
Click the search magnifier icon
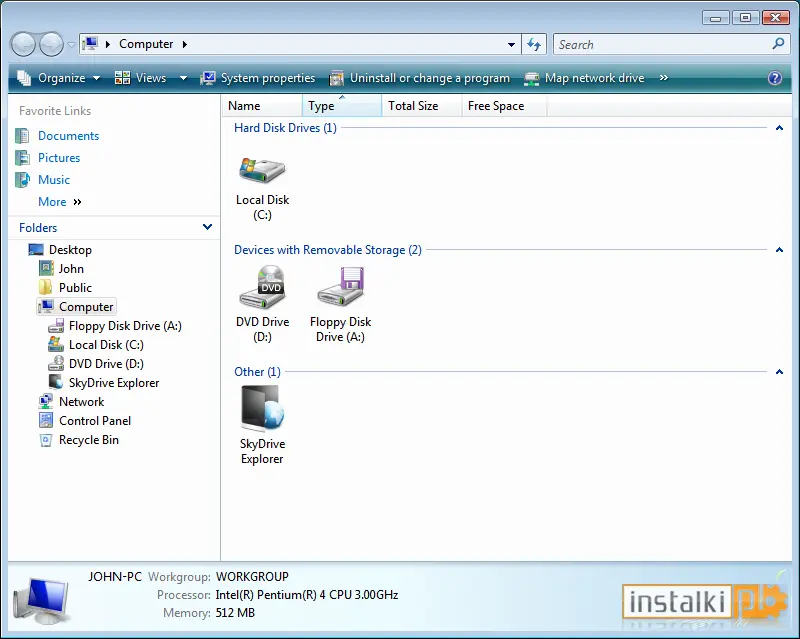coord(778,44)
